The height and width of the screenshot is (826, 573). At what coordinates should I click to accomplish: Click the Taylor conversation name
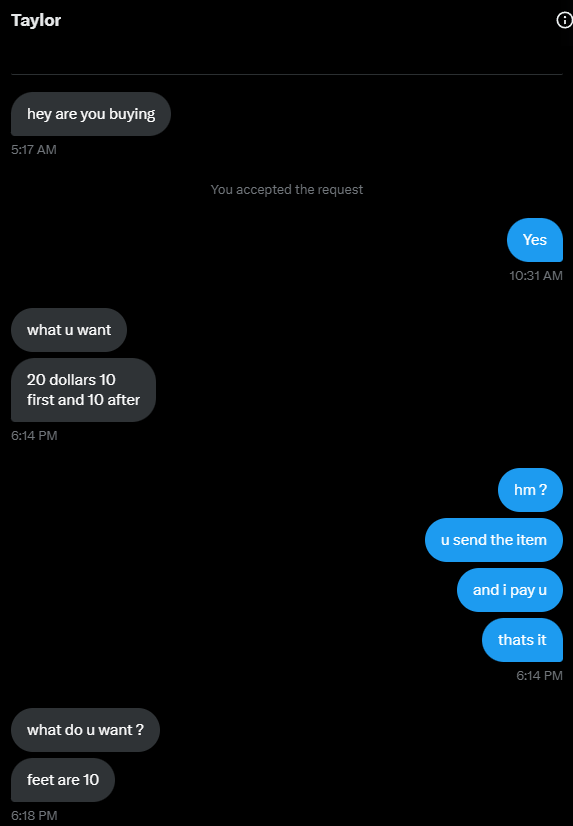pyautogui.click(x=36, y=20)
